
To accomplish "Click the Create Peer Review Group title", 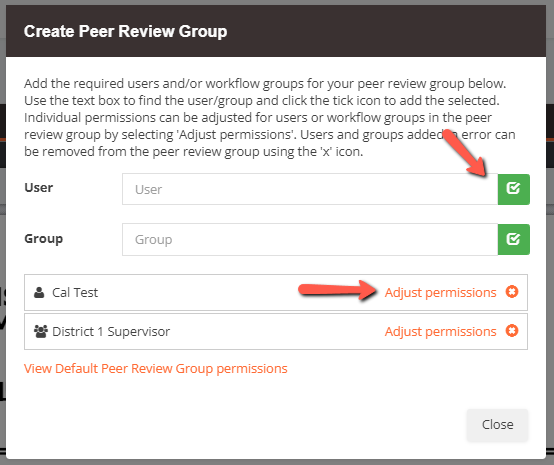I will click(x=125, y=31).
